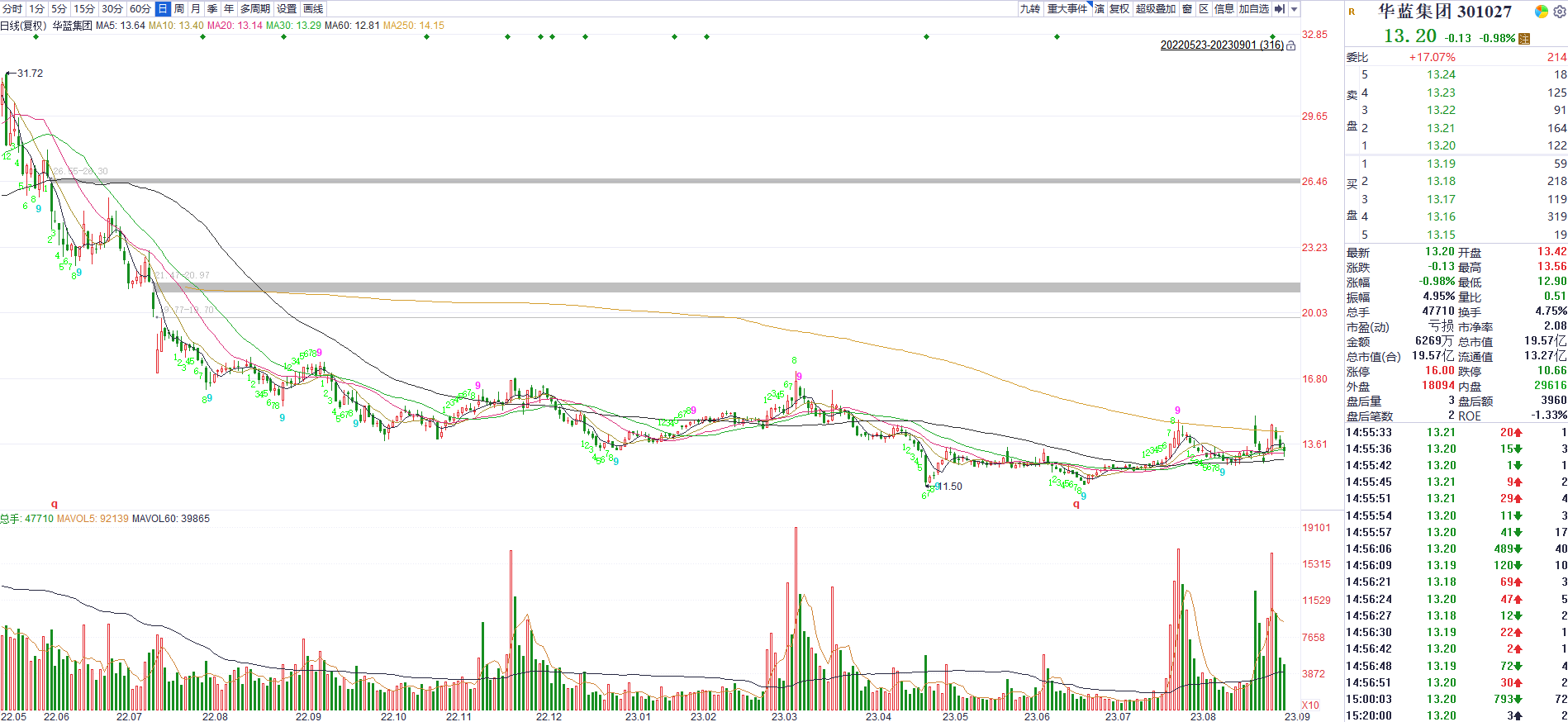Viewport: 1568px width, 722px height.
Task: Click sell level 5 price 13.24
Action: pyautogui.click(x=1441, y=74)
